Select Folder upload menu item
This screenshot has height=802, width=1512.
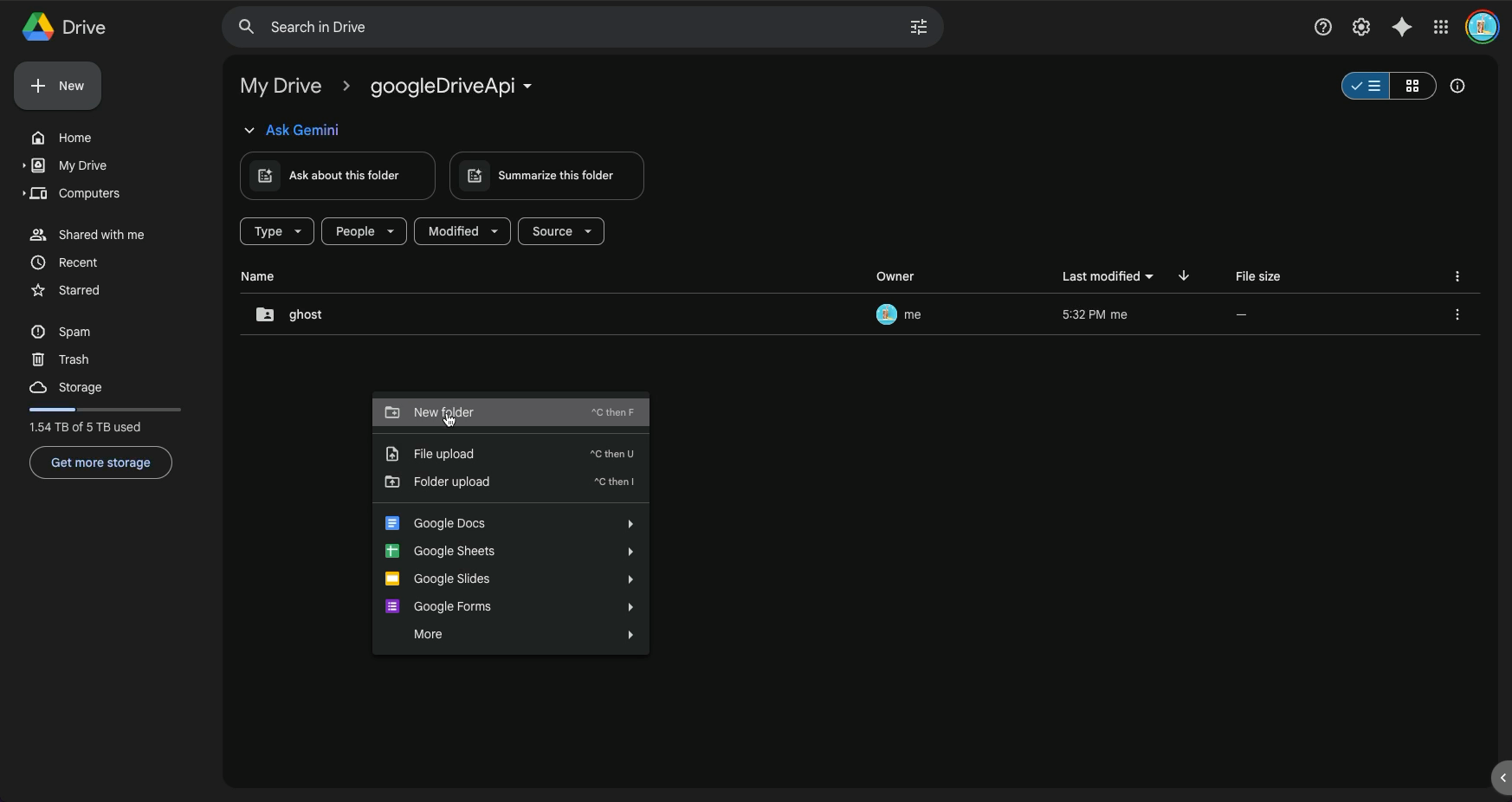pos(511,482)
